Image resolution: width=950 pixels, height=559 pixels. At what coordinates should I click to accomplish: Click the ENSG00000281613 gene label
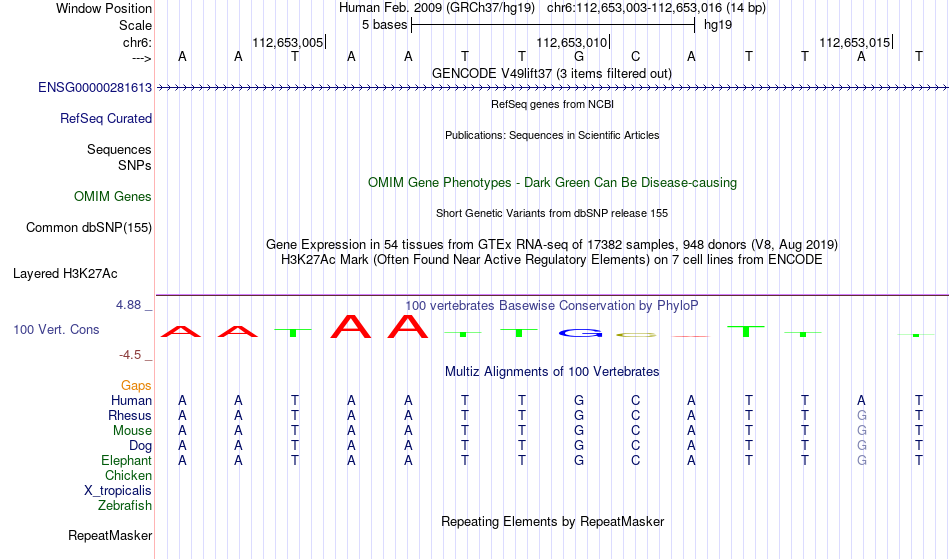click(x=95, y=88)
